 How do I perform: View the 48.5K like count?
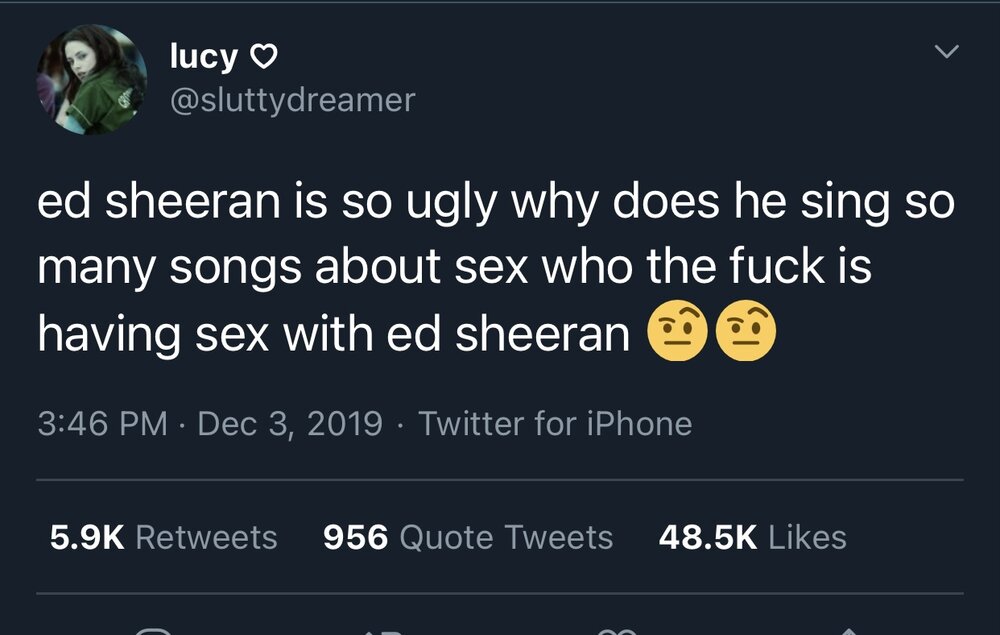(708, 537)
